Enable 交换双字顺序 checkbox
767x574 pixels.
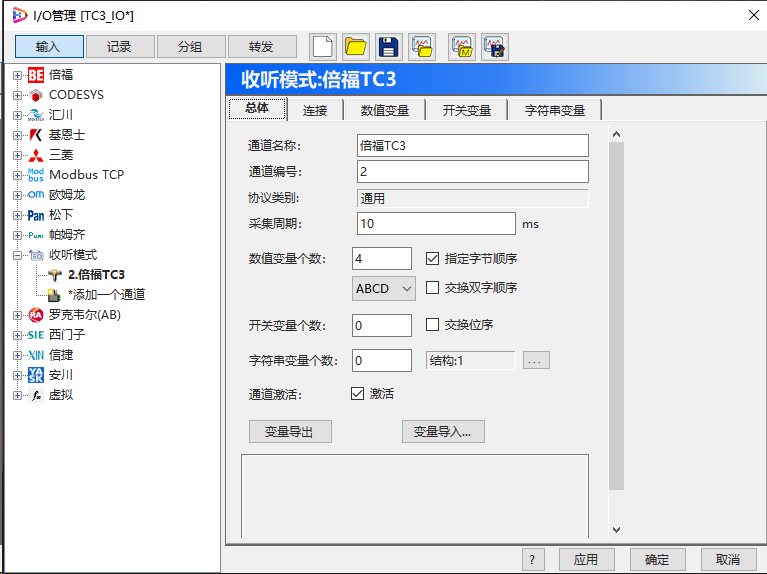click(x=432, y=287)
